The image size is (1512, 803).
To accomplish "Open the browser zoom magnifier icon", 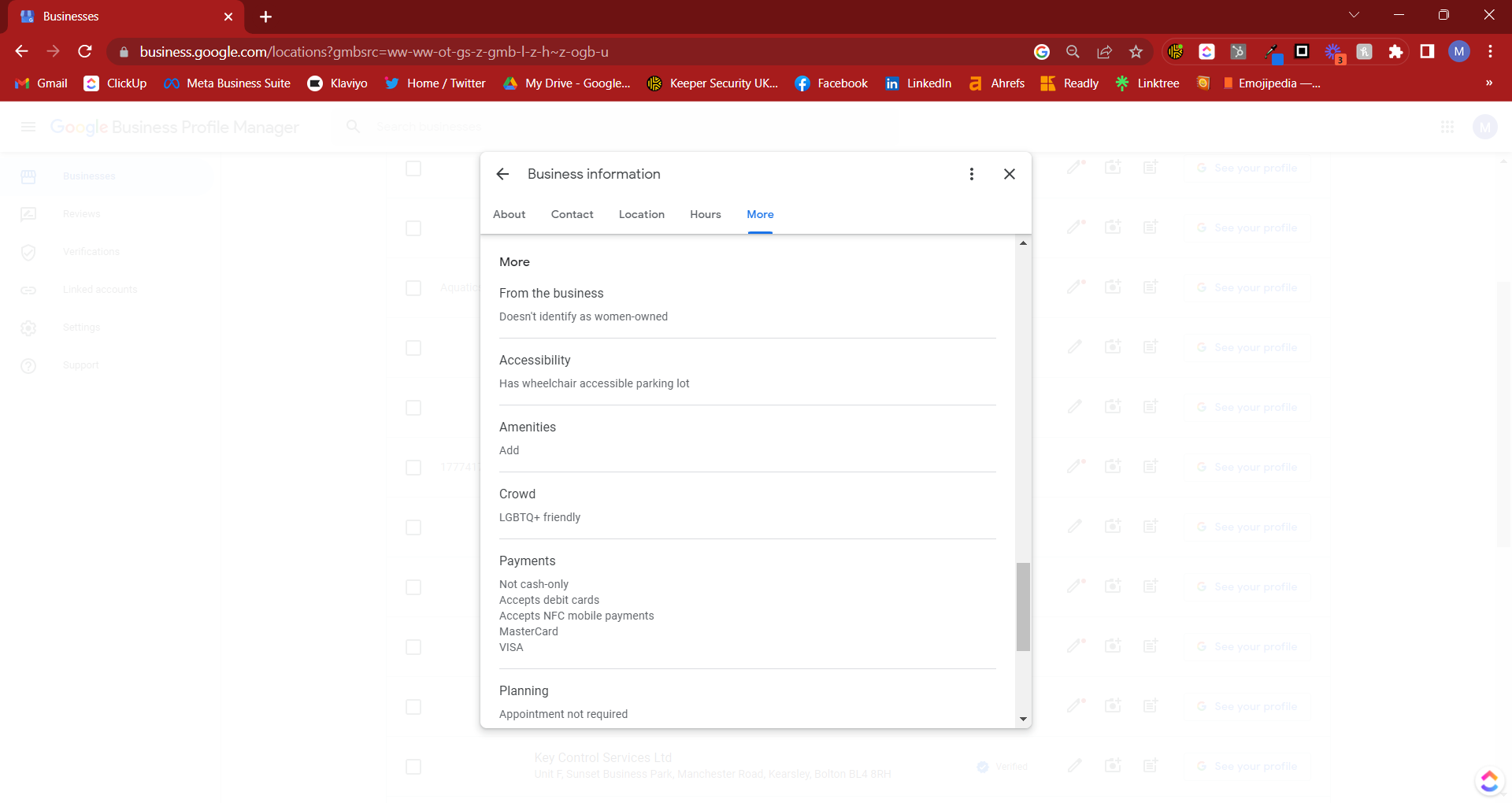I will [x=1073, y=52].
